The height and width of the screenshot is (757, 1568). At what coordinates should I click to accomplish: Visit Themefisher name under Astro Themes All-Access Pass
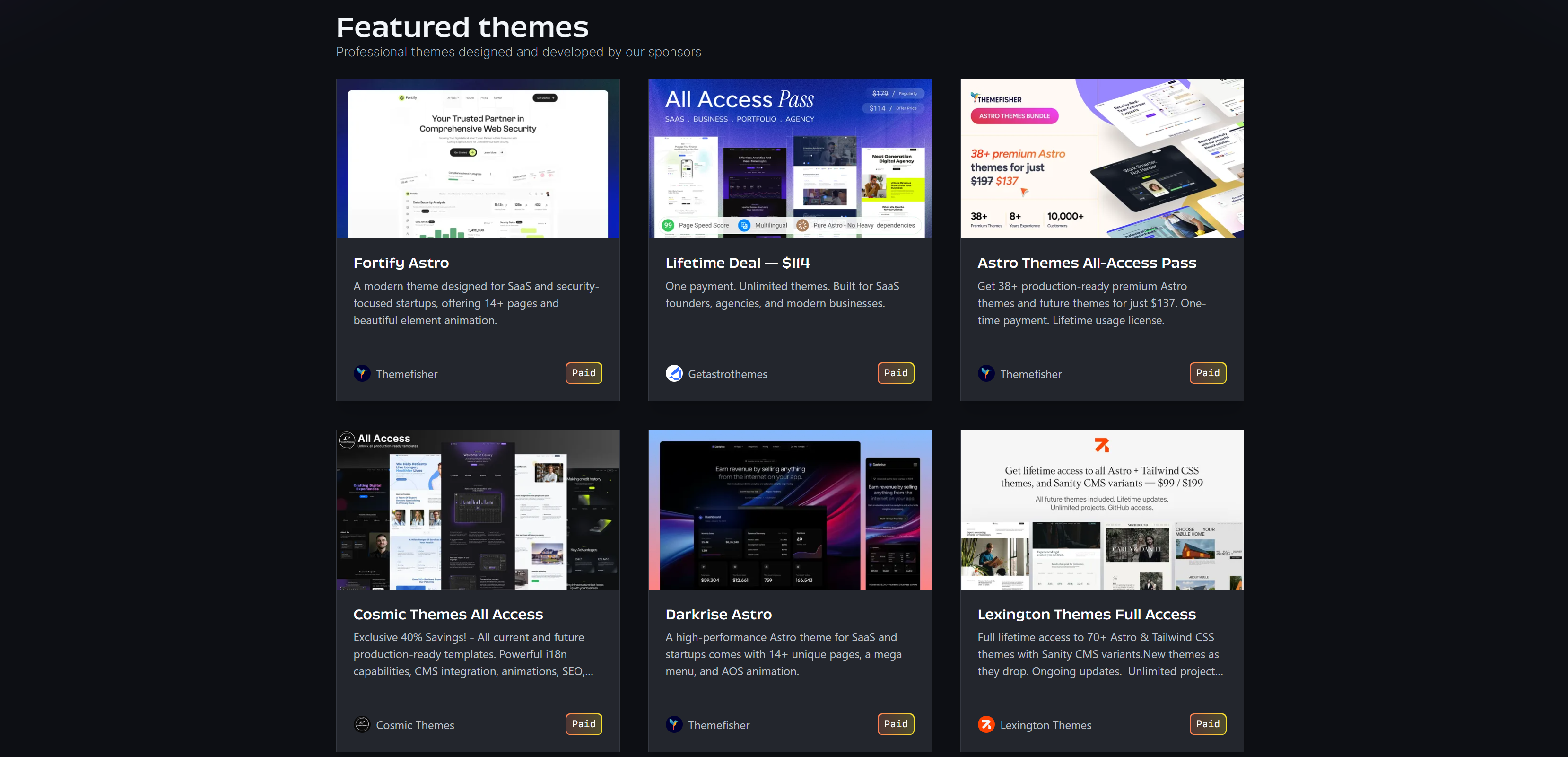pos(1030,374)
